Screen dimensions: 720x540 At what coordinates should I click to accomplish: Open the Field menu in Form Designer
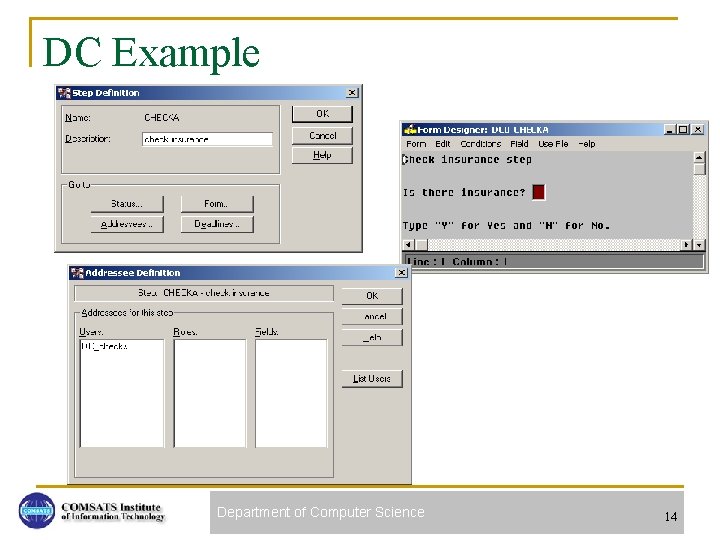[519, 144]
